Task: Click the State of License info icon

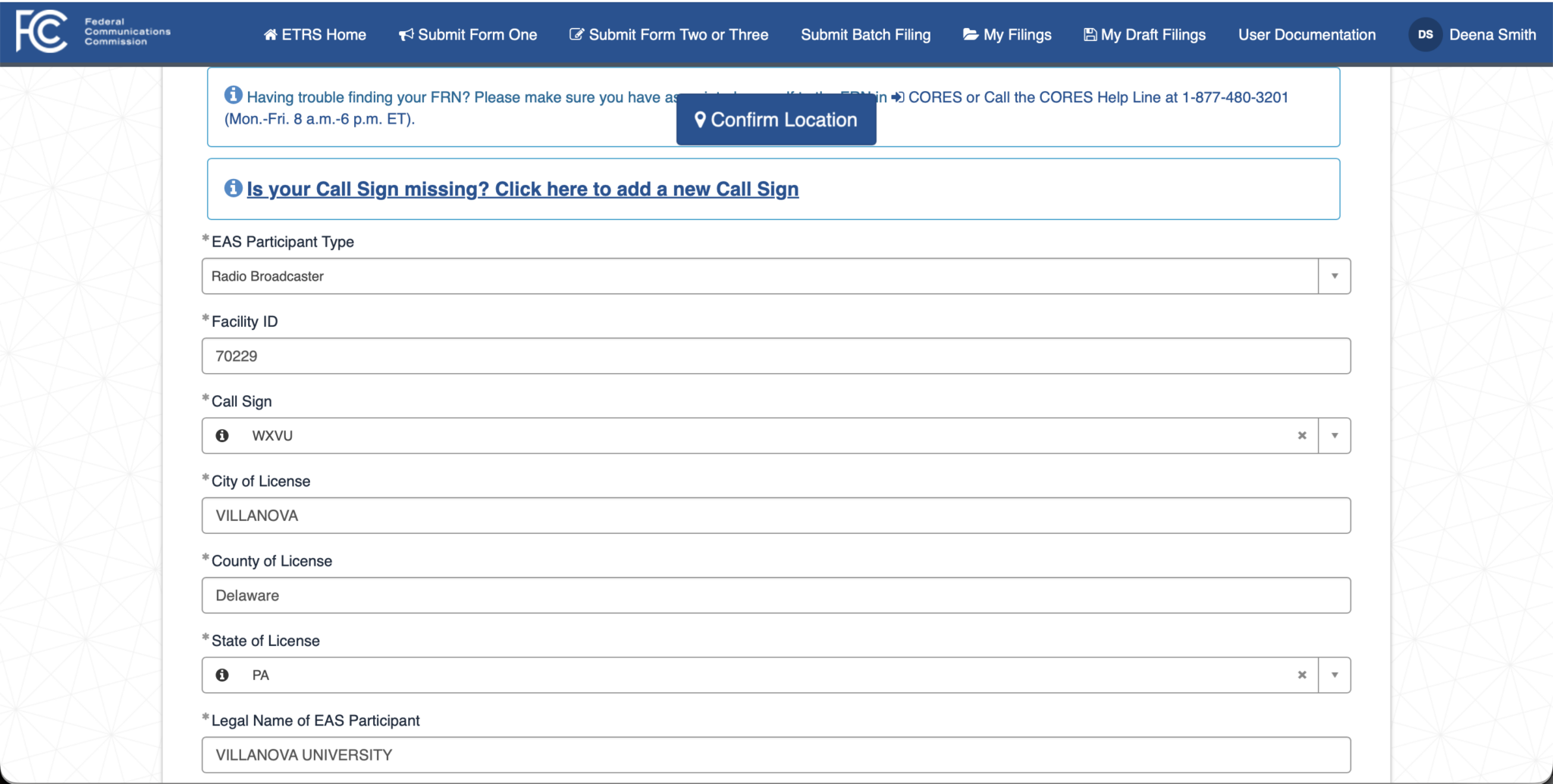Action: (222, 675)
